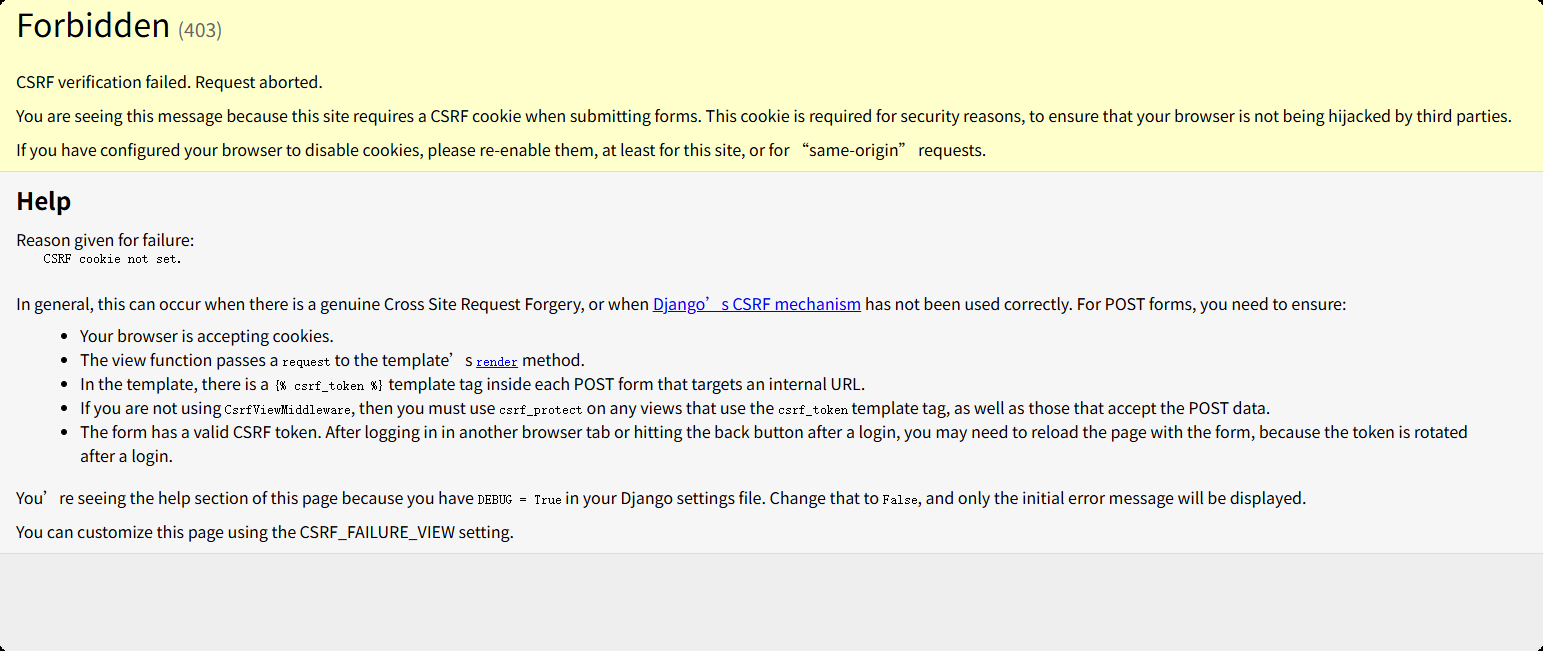Click the {% csrf_token %} code snippet
The height and width of the screenshot is (651, 1543).
tap(329, 385)
